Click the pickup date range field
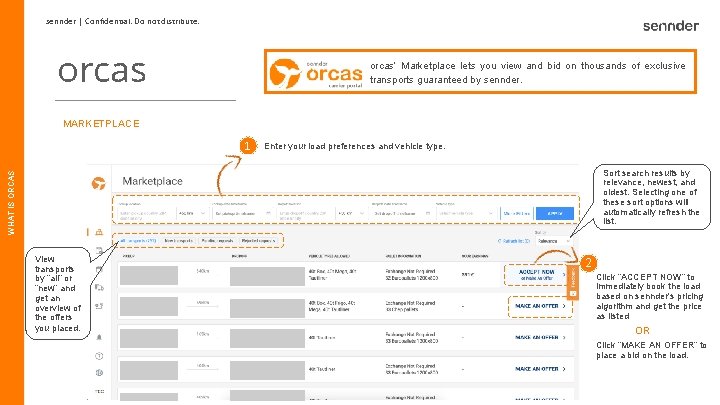The image size is (720, 405). 242,214
